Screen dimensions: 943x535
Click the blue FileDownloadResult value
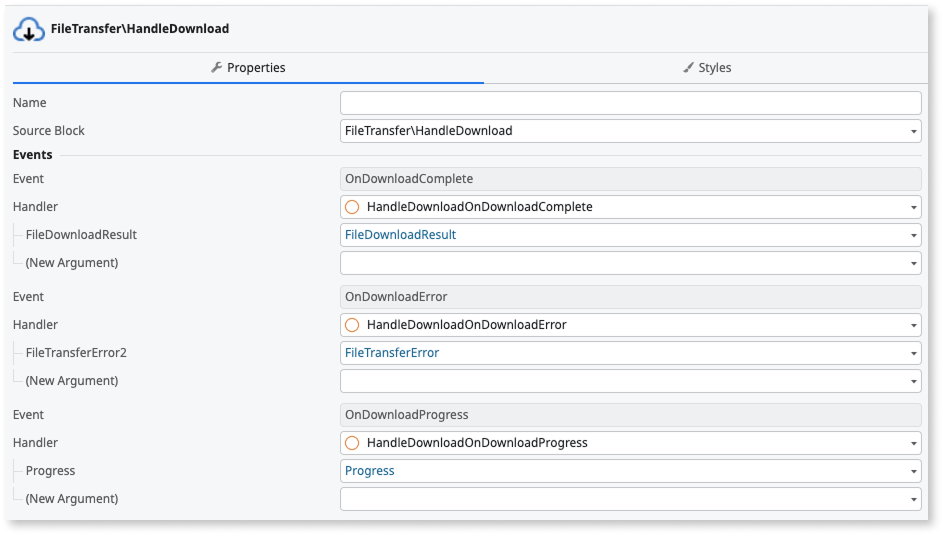point(401,235)
